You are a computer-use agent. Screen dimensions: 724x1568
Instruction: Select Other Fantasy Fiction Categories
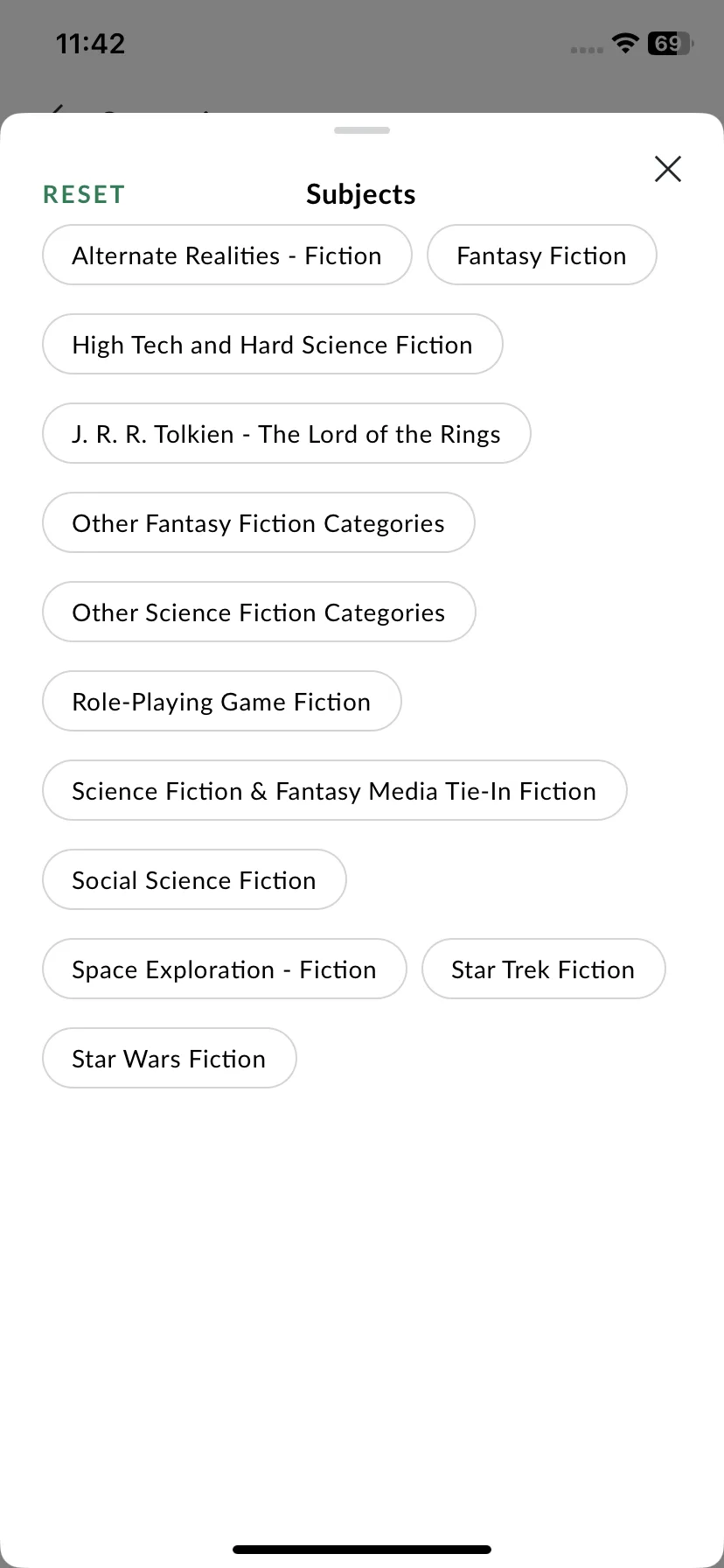coord(259,522)
